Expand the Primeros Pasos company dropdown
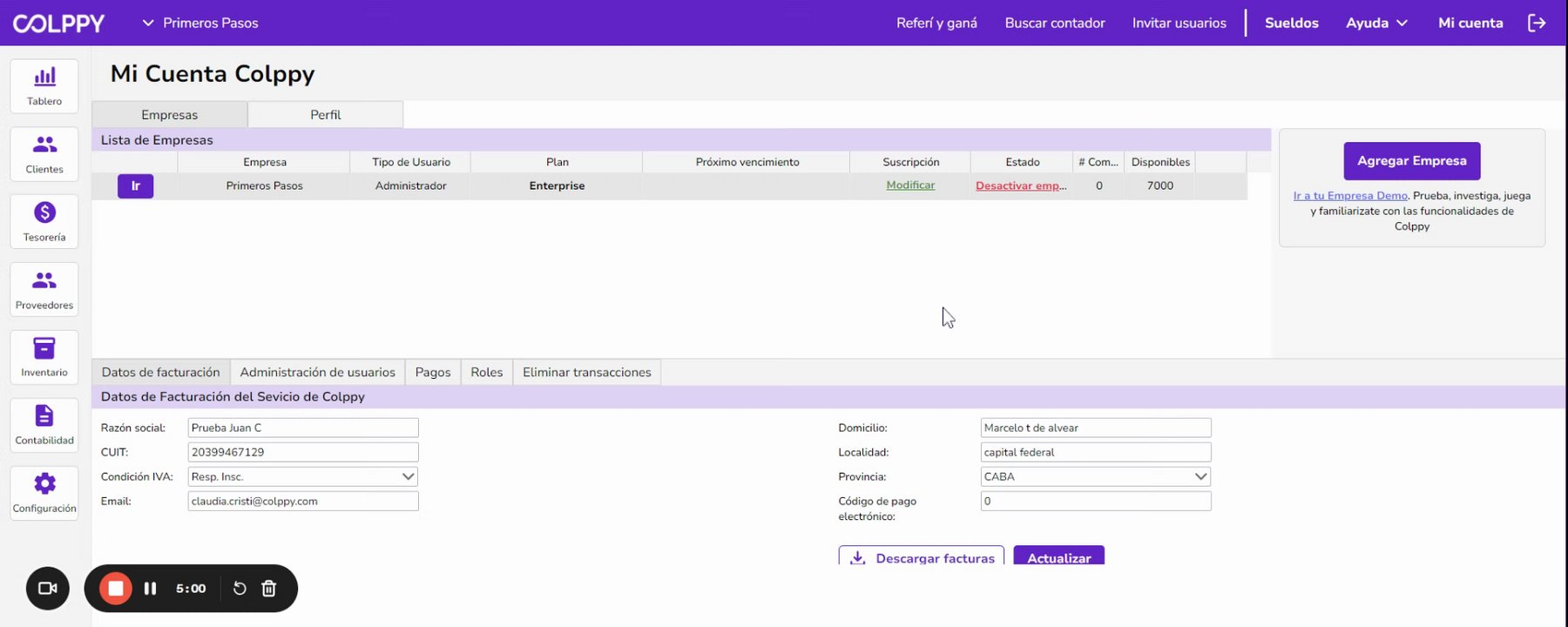This screenshot has height=627, width=1568. 200,23
